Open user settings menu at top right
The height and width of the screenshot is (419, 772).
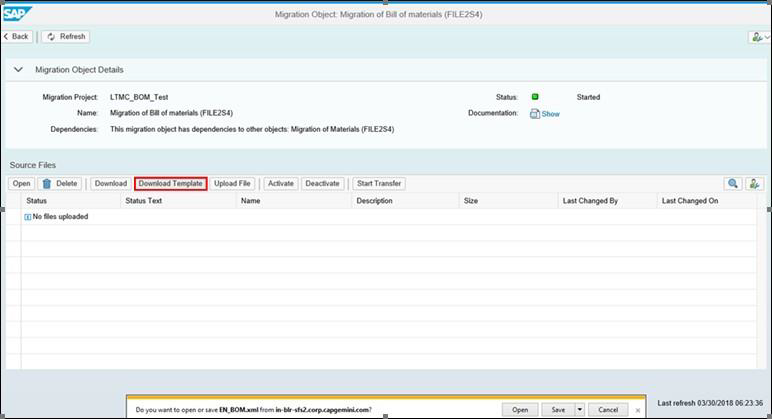[x=758, y=37]
